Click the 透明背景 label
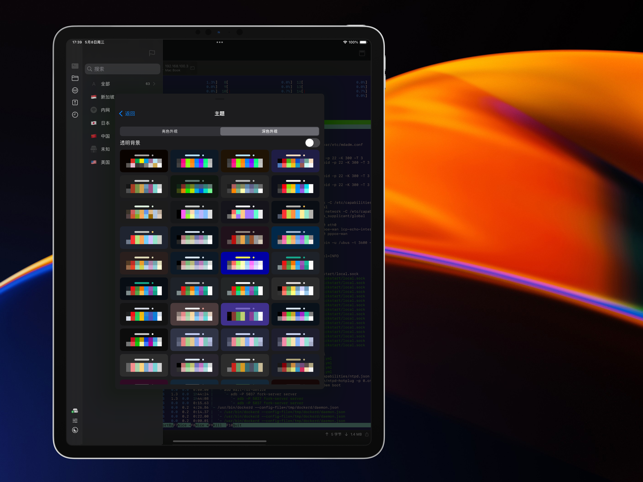Viewport: 643px width, 482px height. pyautogui.click(x=130, y=143)
